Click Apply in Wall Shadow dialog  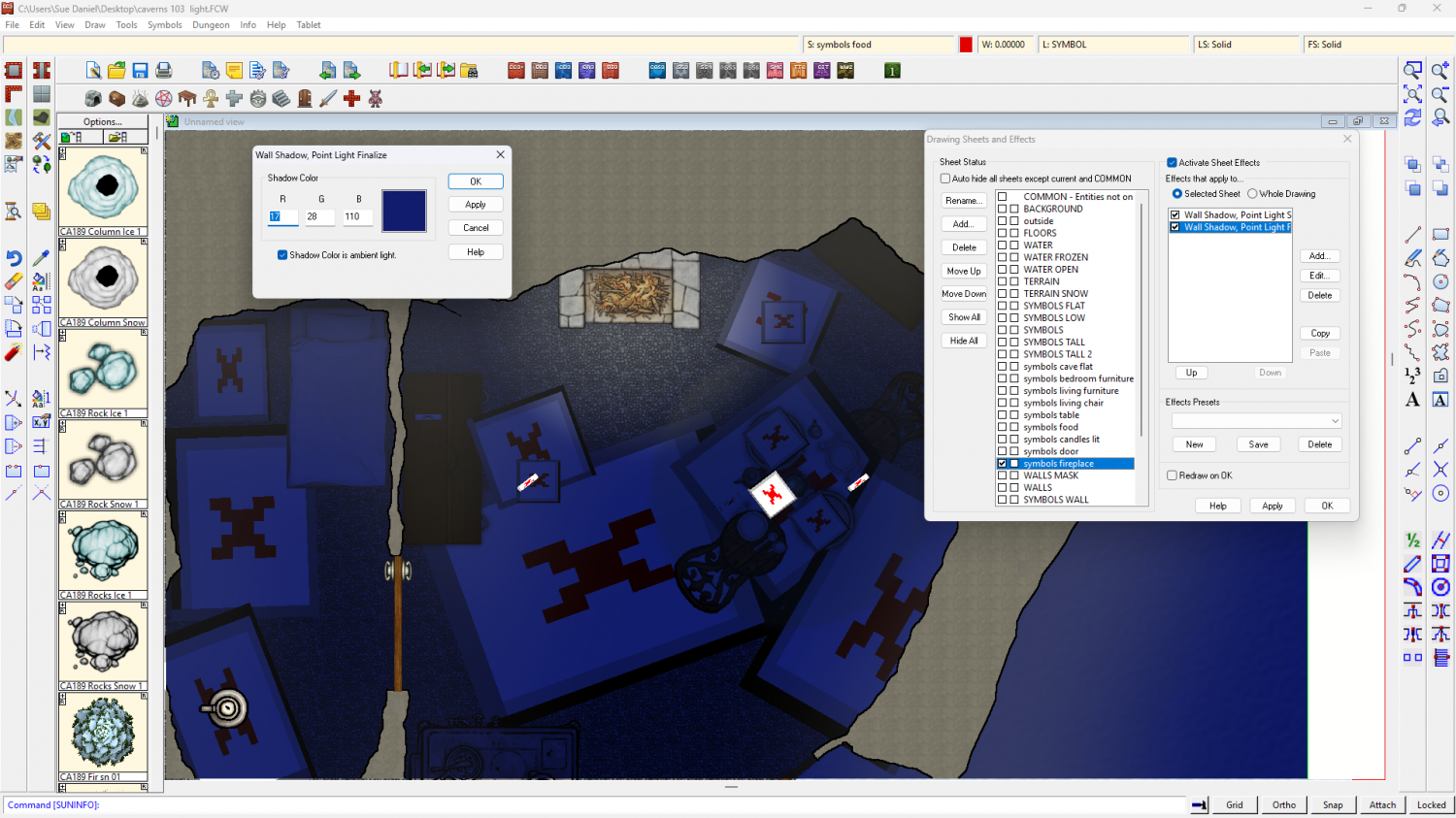click(476, 205)
